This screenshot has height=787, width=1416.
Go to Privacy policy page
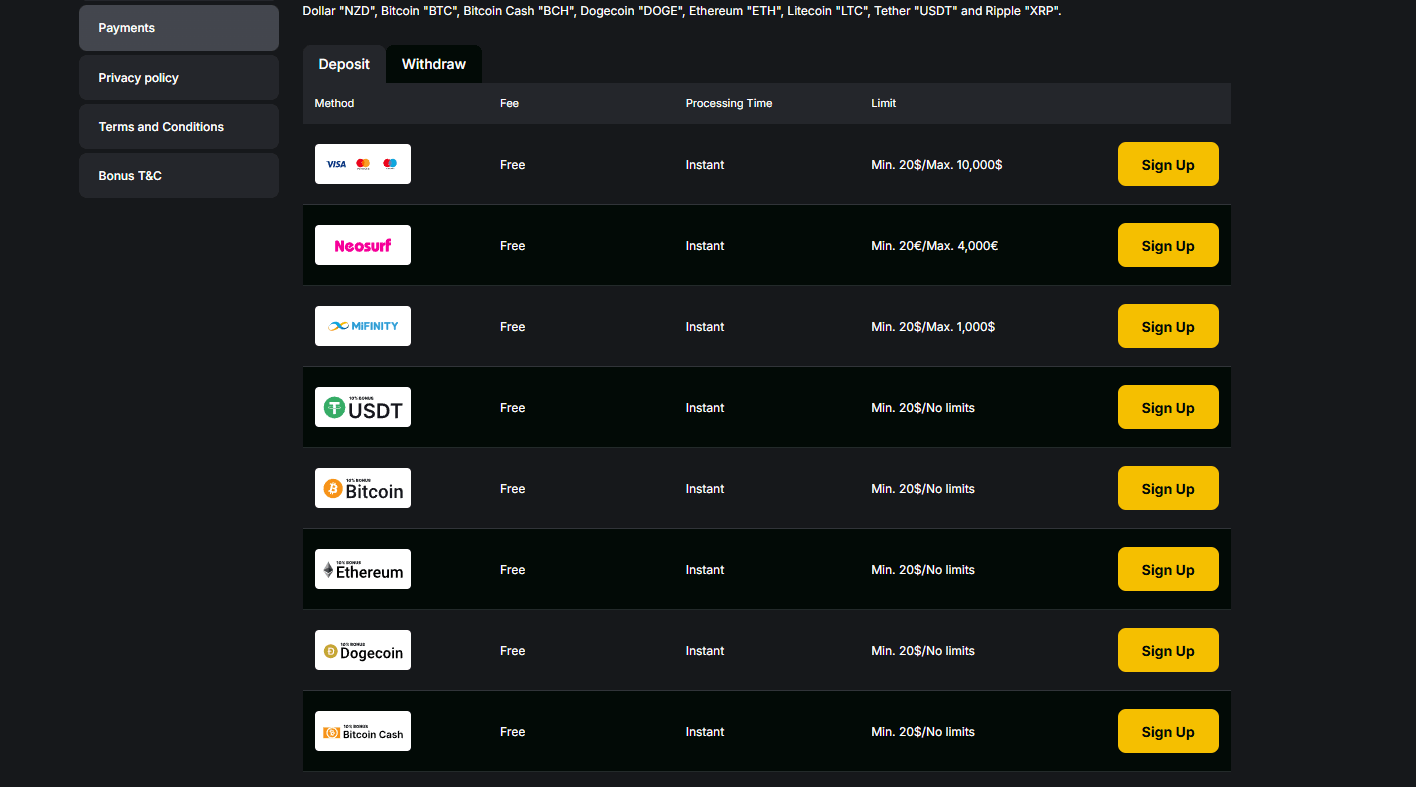coord(179,78)
